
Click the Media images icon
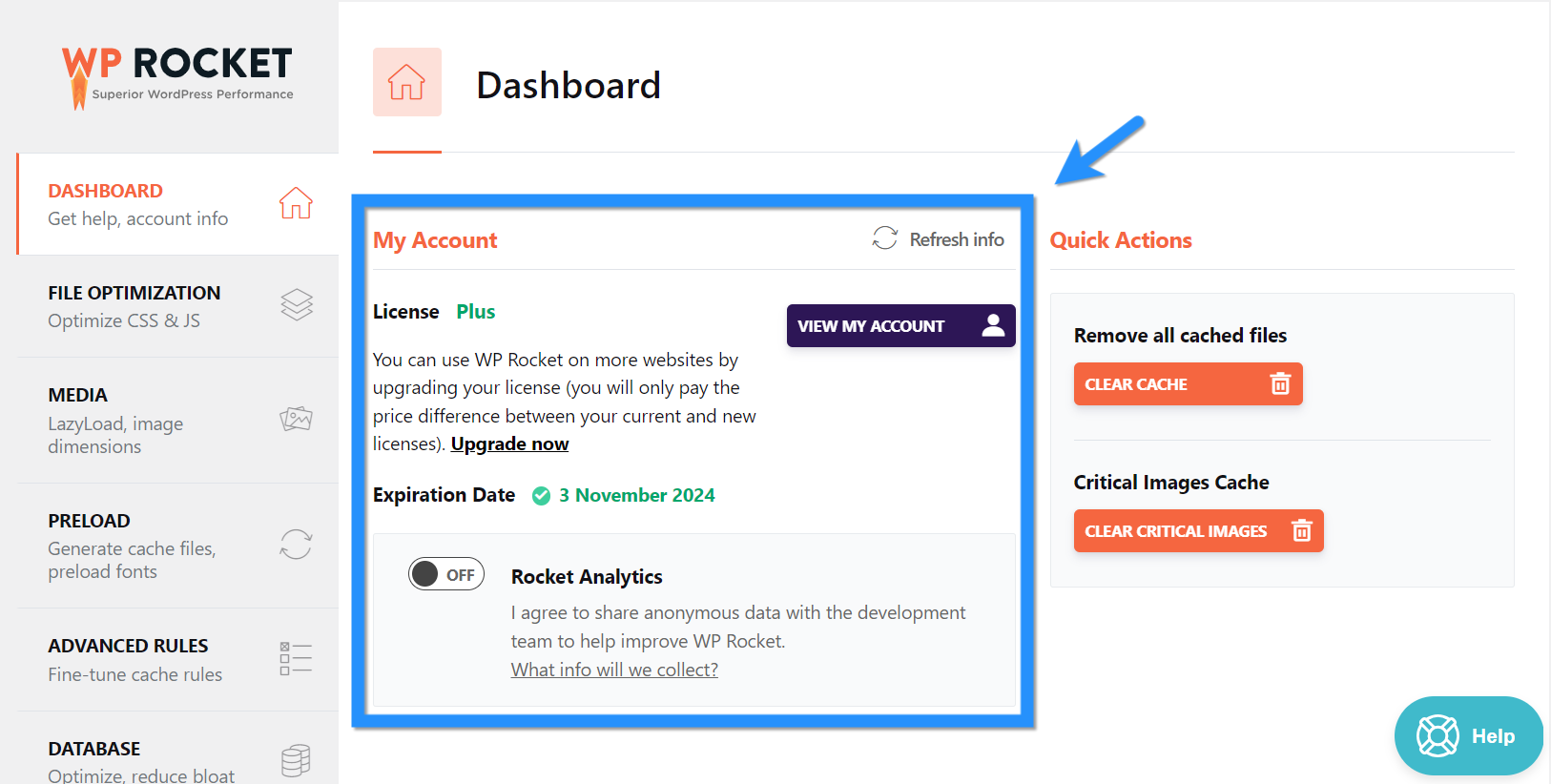point(296,419)
